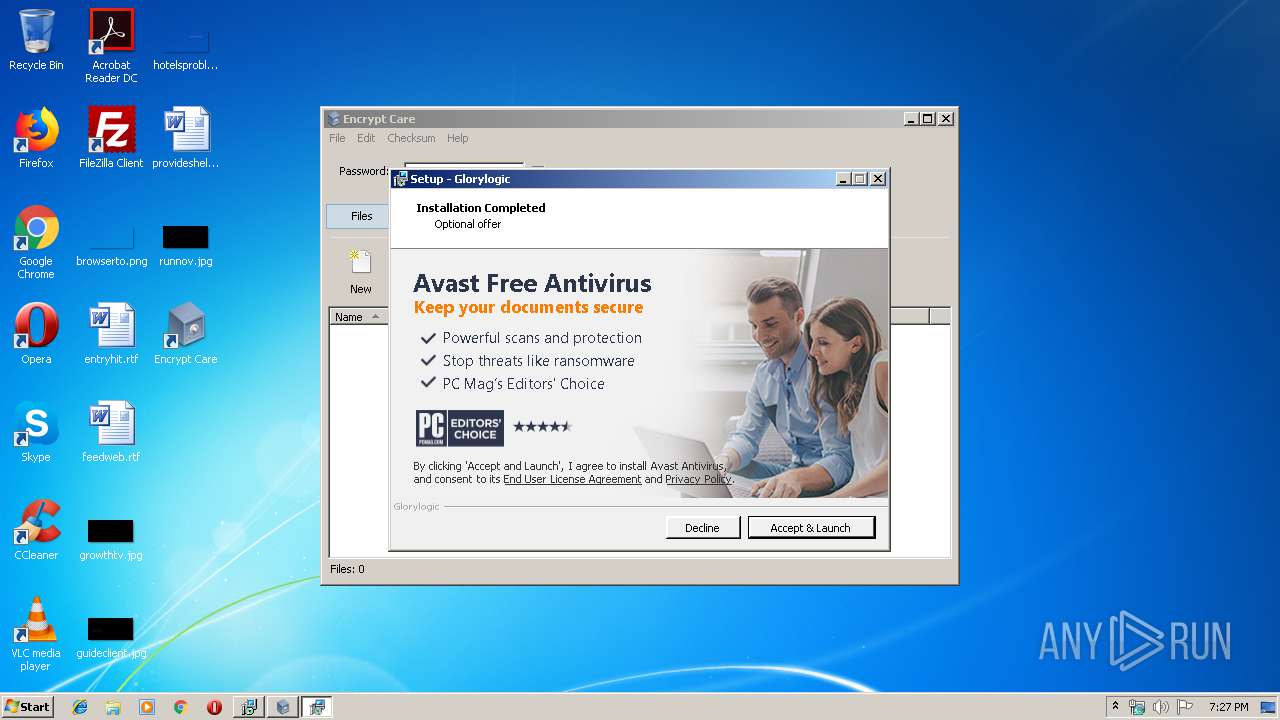1280x720 pixels.
Task: Open Chrome from the taskbar
Action: coord(181,707)
